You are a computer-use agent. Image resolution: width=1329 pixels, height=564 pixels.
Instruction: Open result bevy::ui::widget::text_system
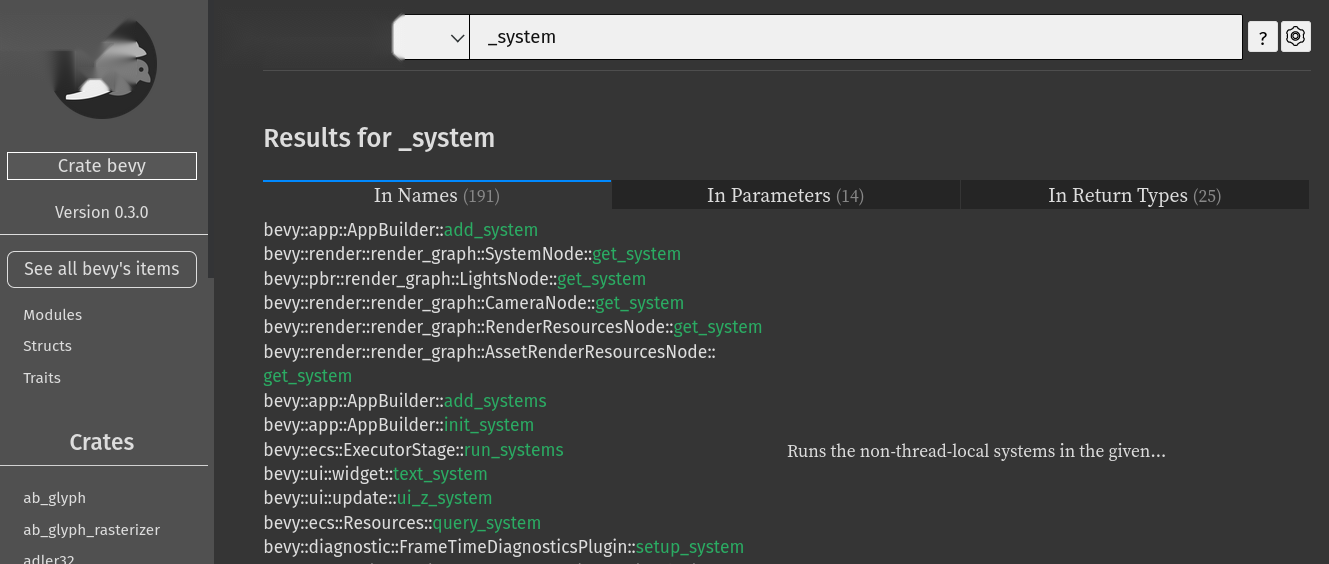375,474
